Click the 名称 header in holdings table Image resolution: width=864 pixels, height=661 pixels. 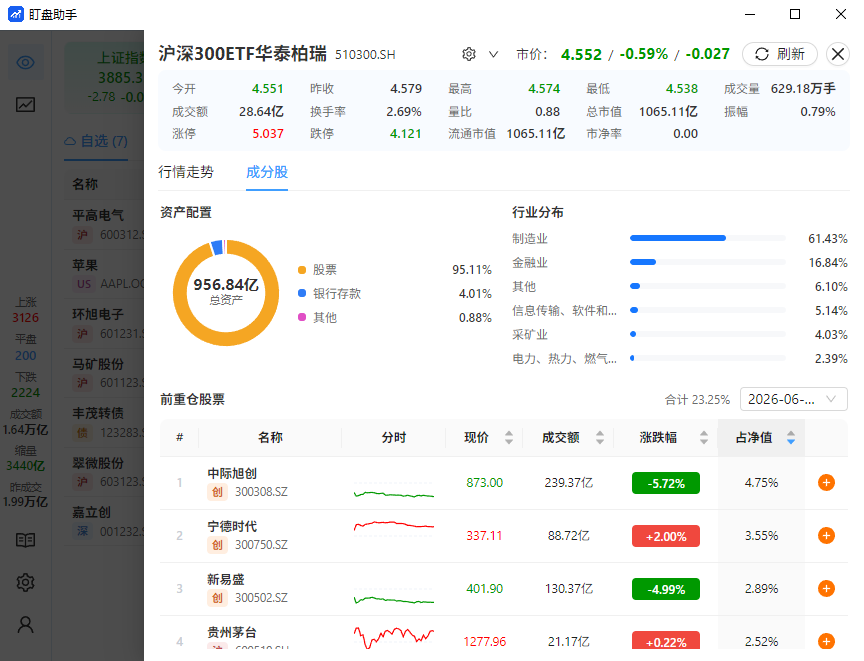[x=270, y=438]
